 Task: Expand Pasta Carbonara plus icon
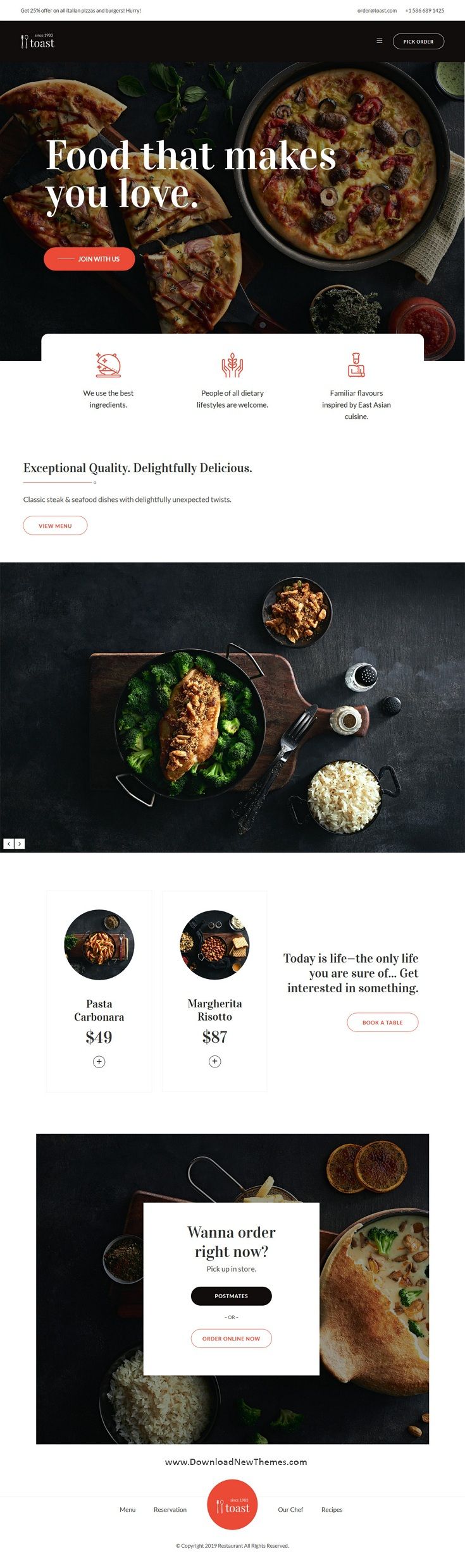click(x=99, y=1062)
